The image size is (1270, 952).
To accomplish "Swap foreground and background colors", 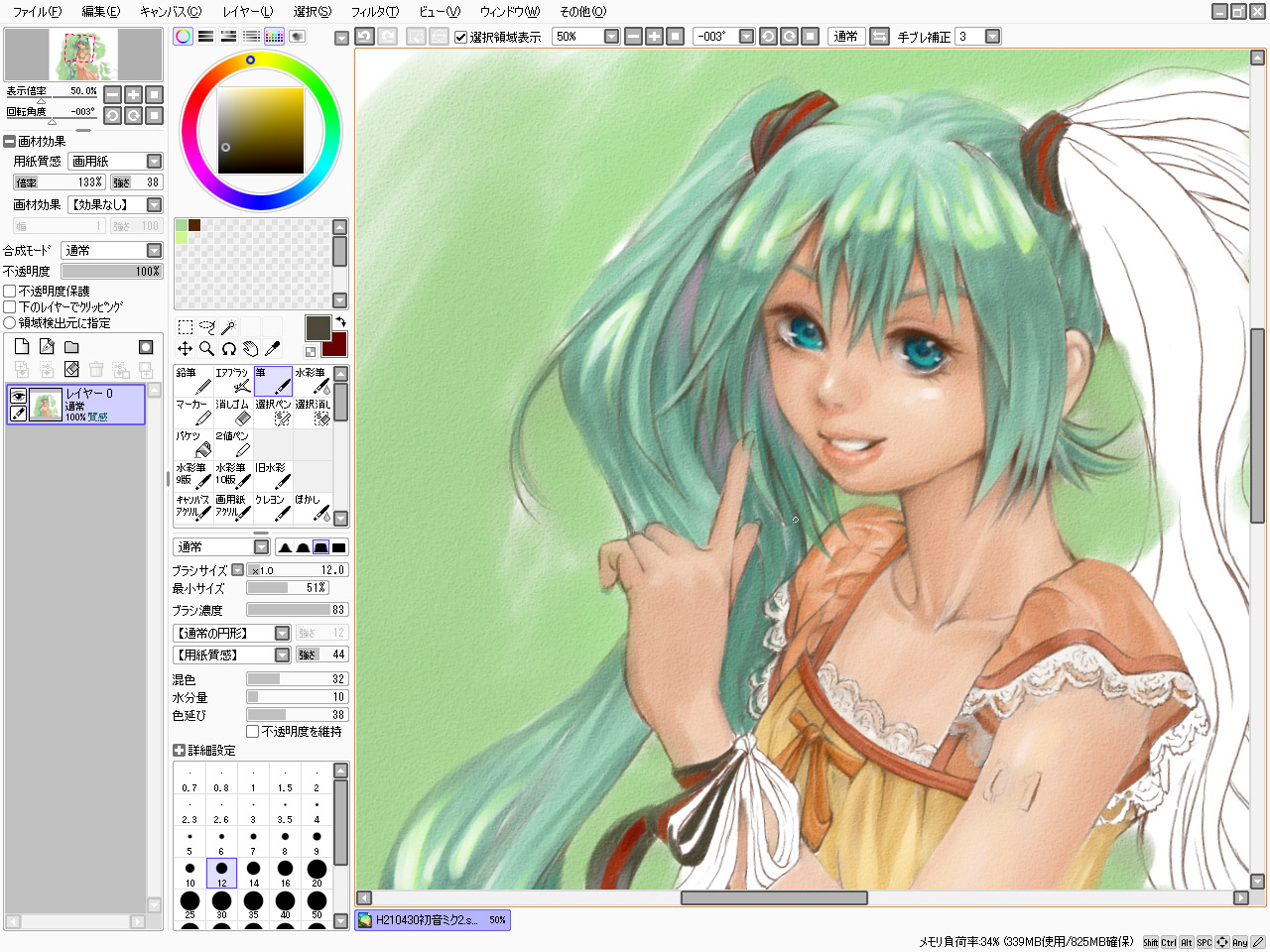I will click(340, 322).
